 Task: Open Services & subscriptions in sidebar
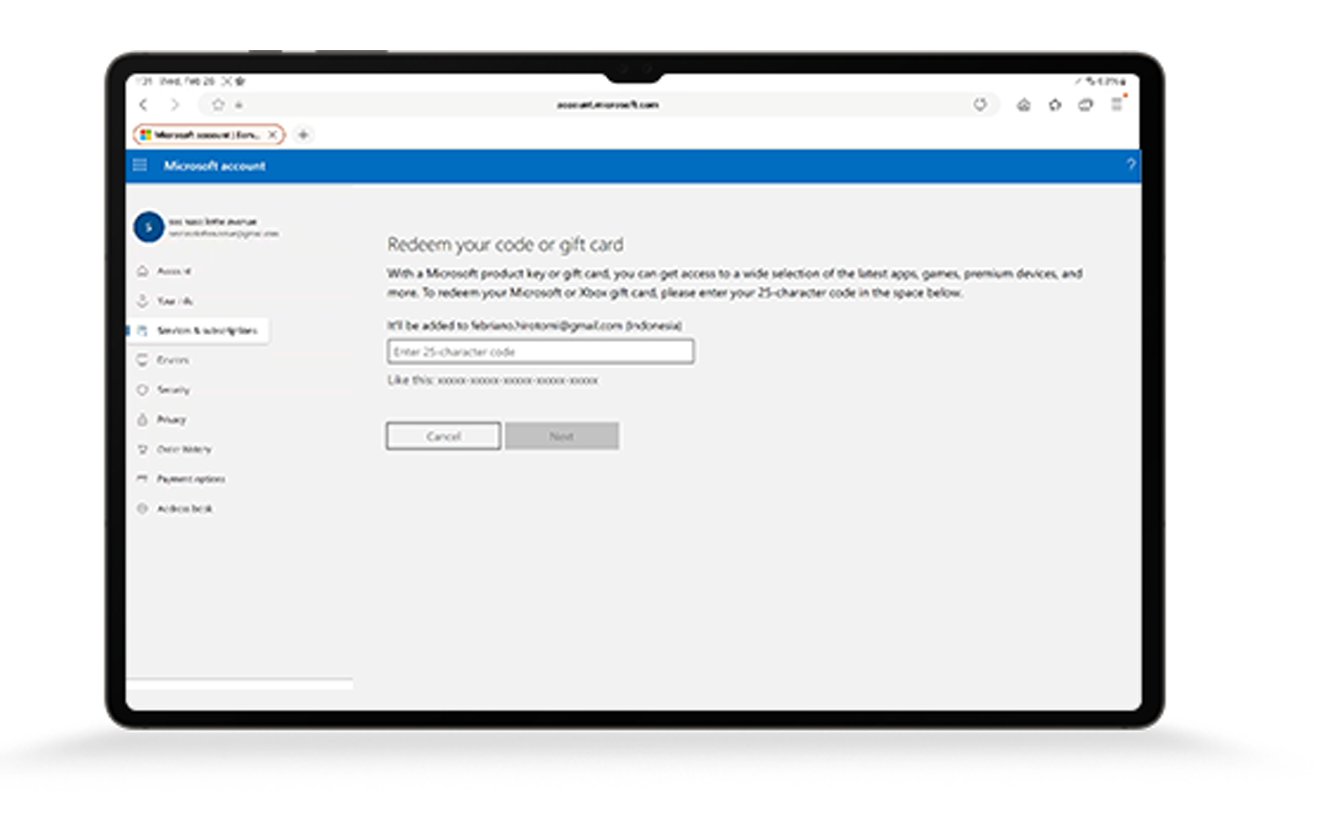tap(205, 331)
